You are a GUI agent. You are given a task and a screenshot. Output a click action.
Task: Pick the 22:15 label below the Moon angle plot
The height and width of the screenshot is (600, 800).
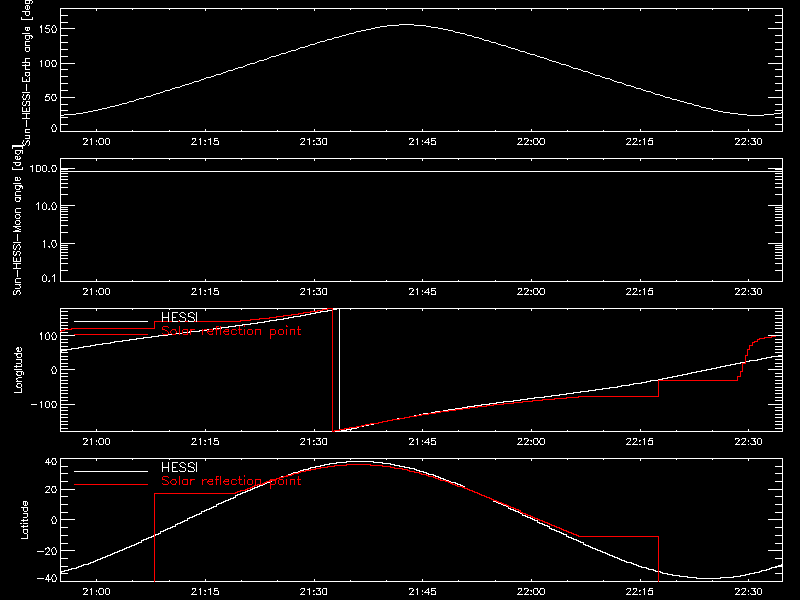click(x=640, y=292)
